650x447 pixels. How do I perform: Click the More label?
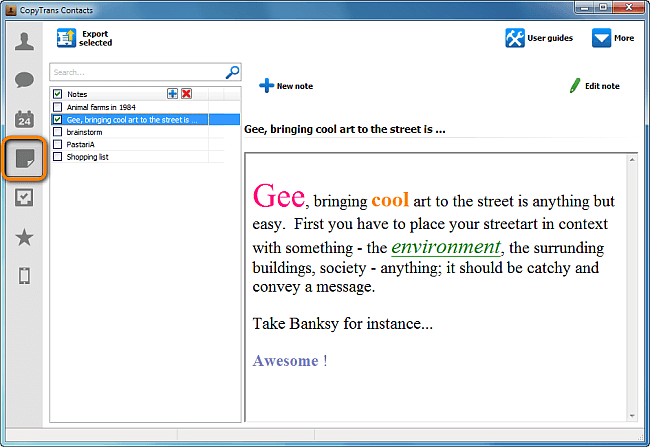[x=624, y=38]
